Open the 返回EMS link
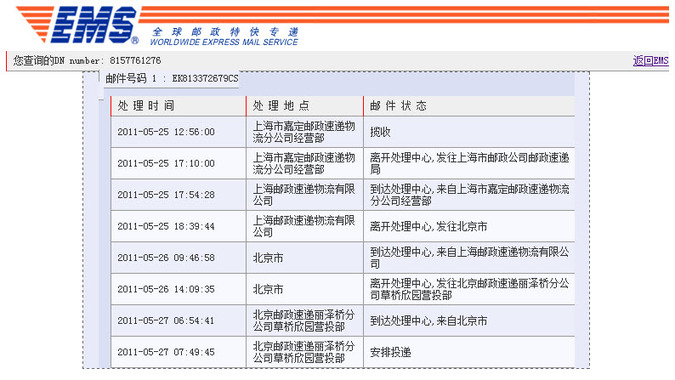 650,61
